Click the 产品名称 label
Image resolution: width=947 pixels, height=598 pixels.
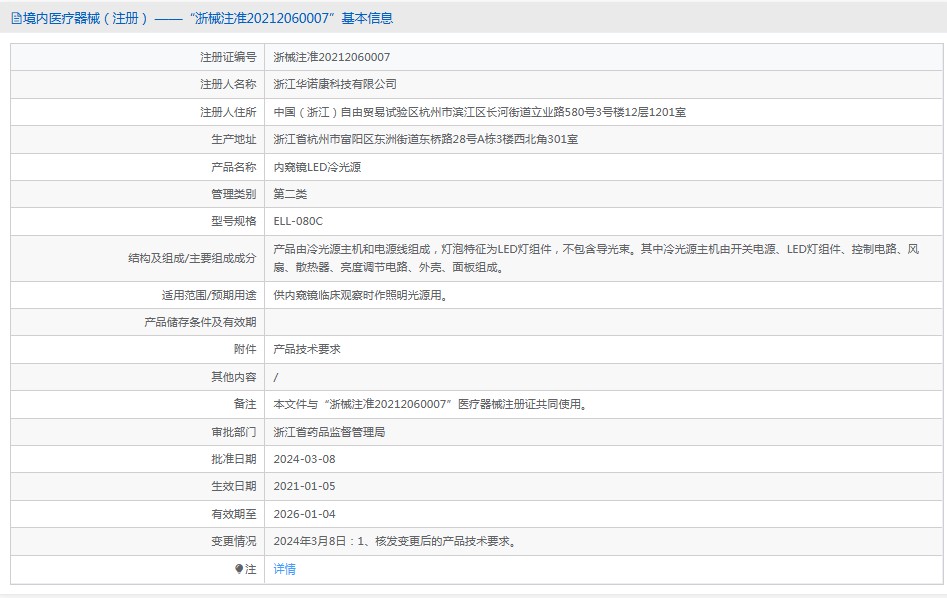[x=234, y=167]
